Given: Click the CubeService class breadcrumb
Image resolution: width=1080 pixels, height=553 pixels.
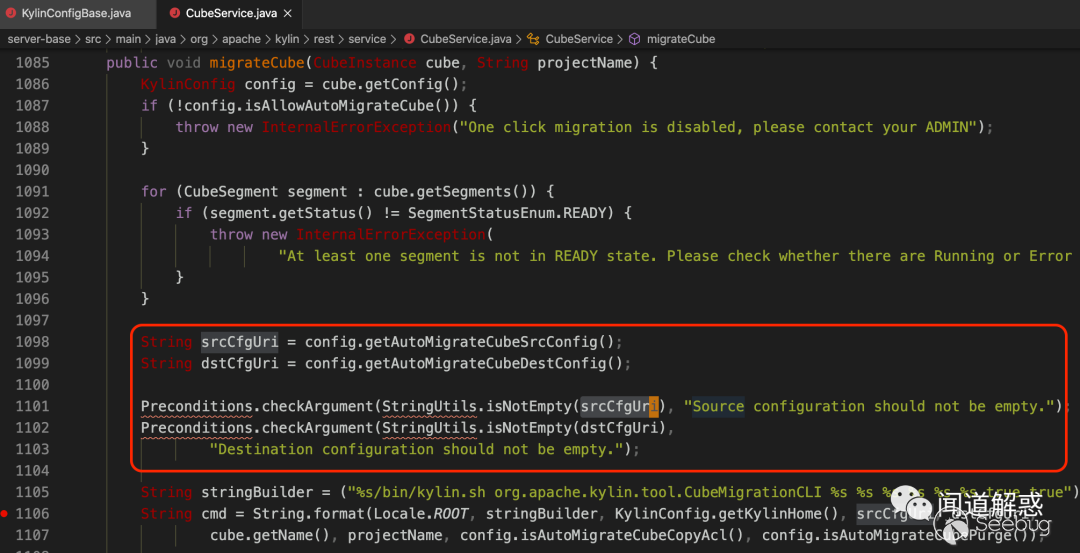Looking at the screenshot, I should [x=579, y=39].
